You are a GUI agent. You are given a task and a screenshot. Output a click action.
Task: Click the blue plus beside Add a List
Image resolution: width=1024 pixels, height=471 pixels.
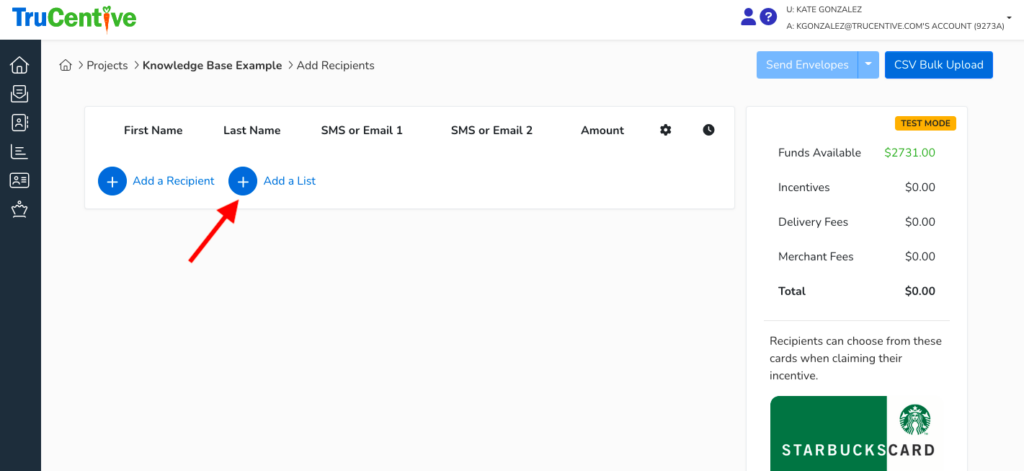[243, 181]
